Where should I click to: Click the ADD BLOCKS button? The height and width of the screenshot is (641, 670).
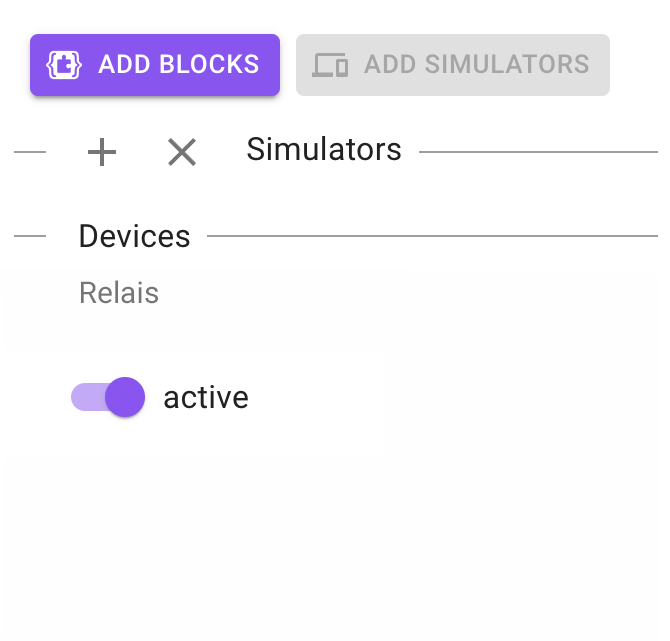[155, 65]
